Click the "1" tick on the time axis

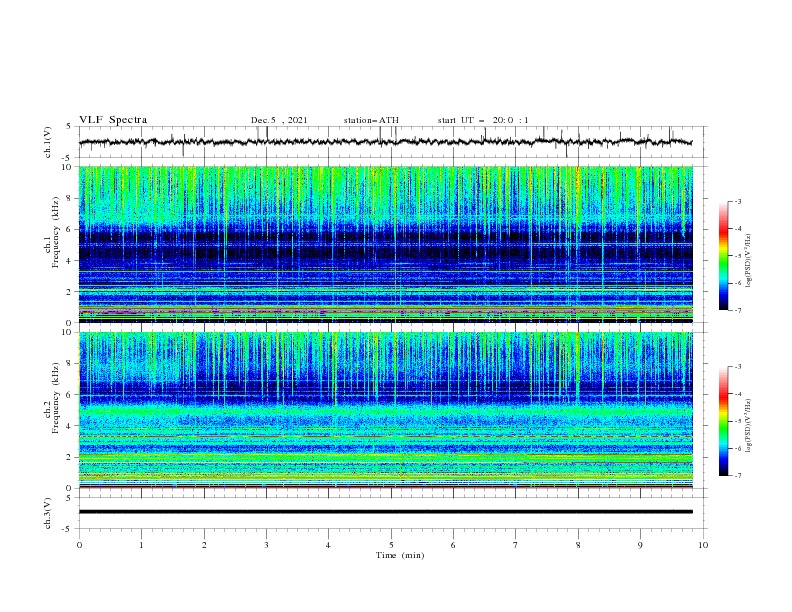141,545
